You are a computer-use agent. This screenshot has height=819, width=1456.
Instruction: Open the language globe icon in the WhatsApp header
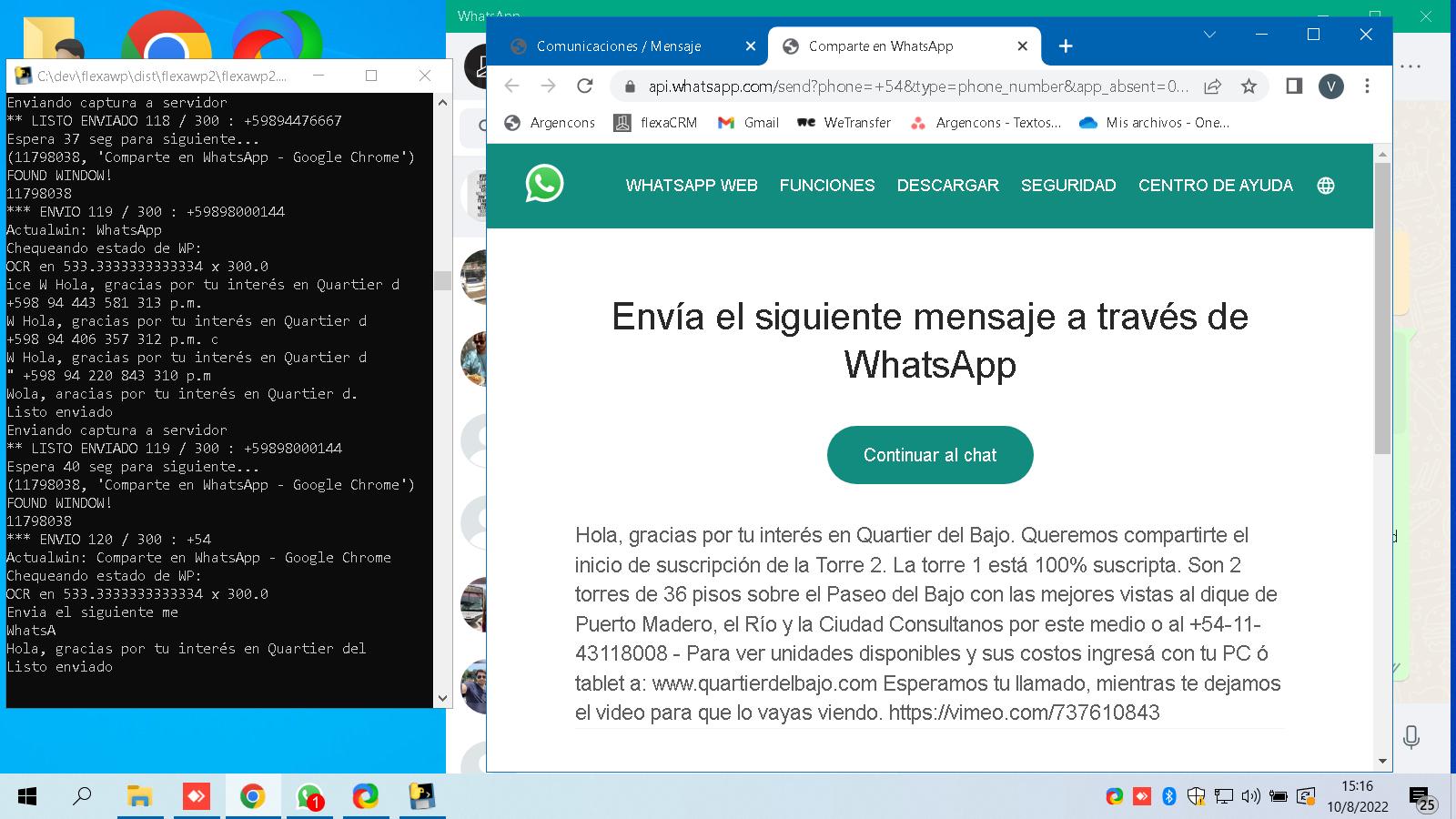coord(1326,186)
